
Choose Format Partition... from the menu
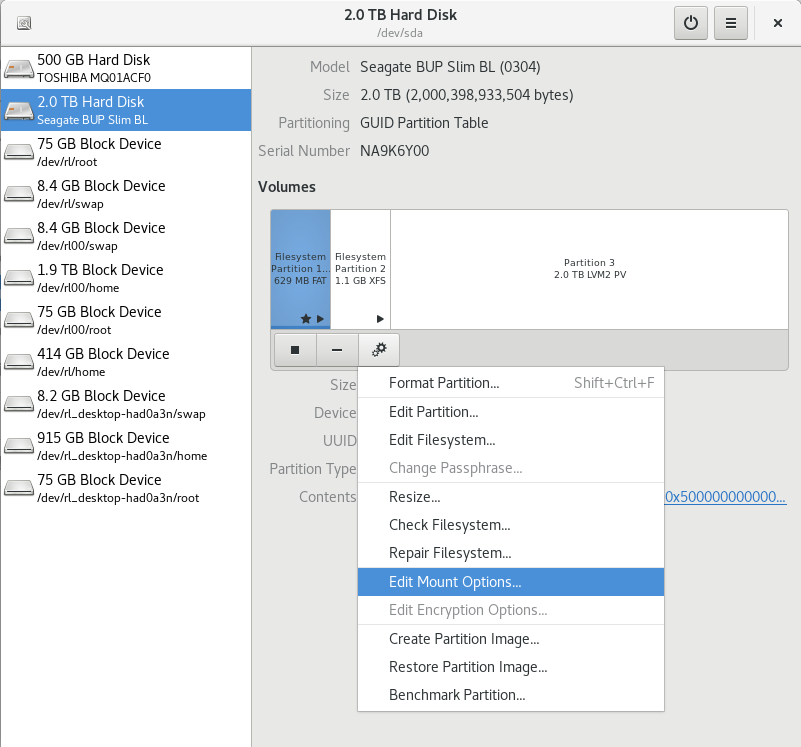point(511,383)
